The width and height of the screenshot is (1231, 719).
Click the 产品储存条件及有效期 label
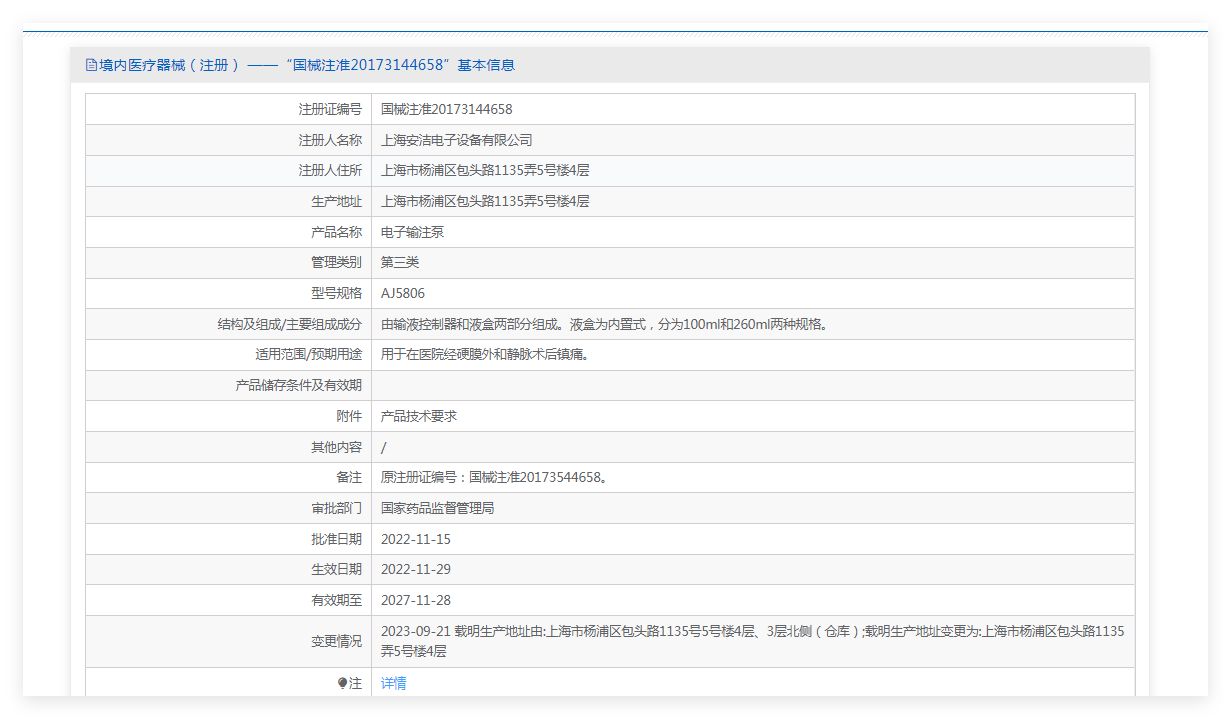299,385
